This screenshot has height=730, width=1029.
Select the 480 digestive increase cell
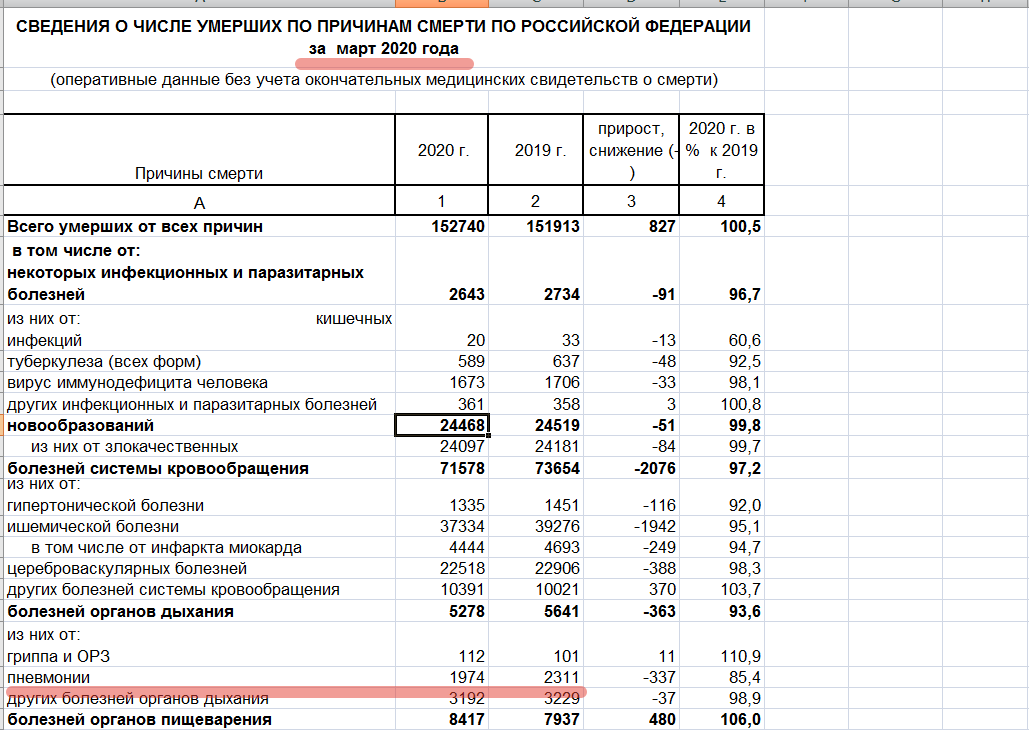(x=631, y=719)
